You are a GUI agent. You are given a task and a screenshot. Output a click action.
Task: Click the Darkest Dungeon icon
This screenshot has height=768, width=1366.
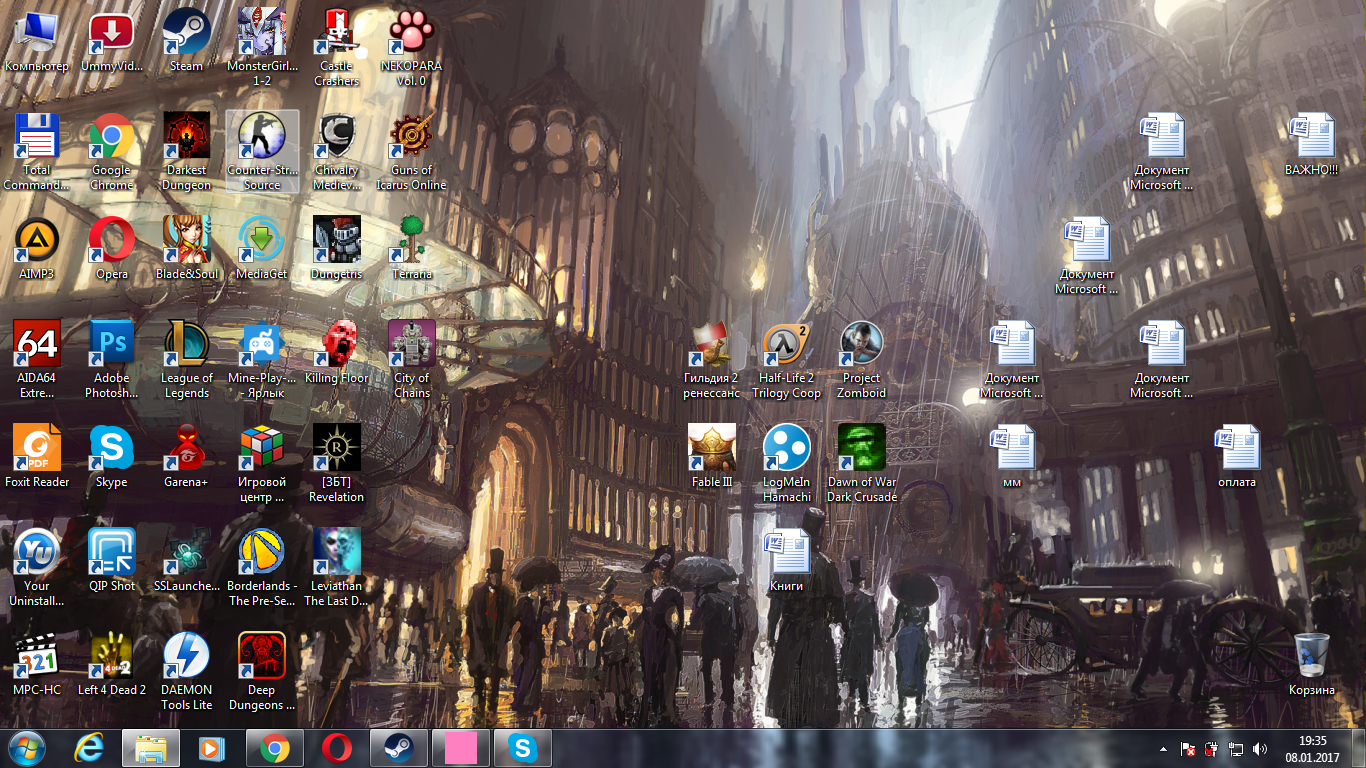coord(187,153)
